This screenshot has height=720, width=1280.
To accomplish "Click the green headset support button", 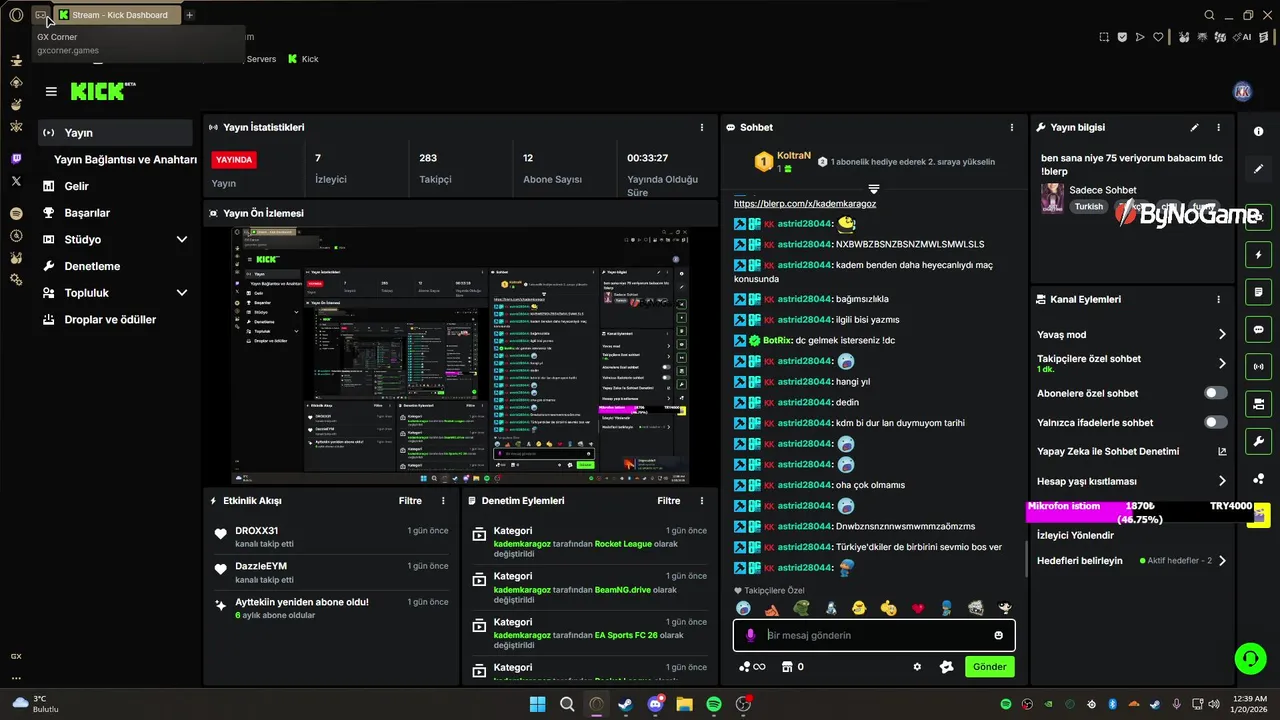I will [x=1250, y=657].
